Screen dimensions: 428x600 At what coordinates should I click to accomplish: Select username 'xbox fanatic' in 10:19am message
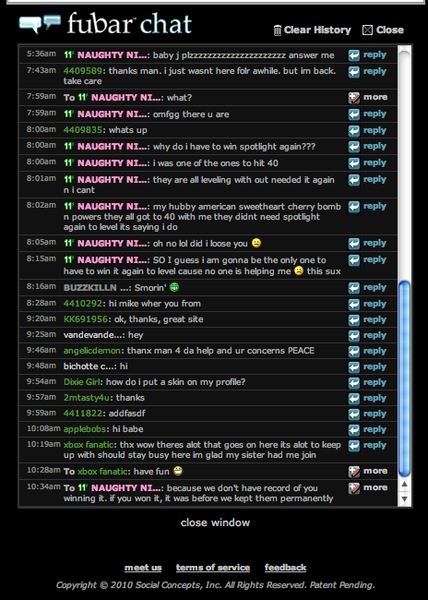88,445
